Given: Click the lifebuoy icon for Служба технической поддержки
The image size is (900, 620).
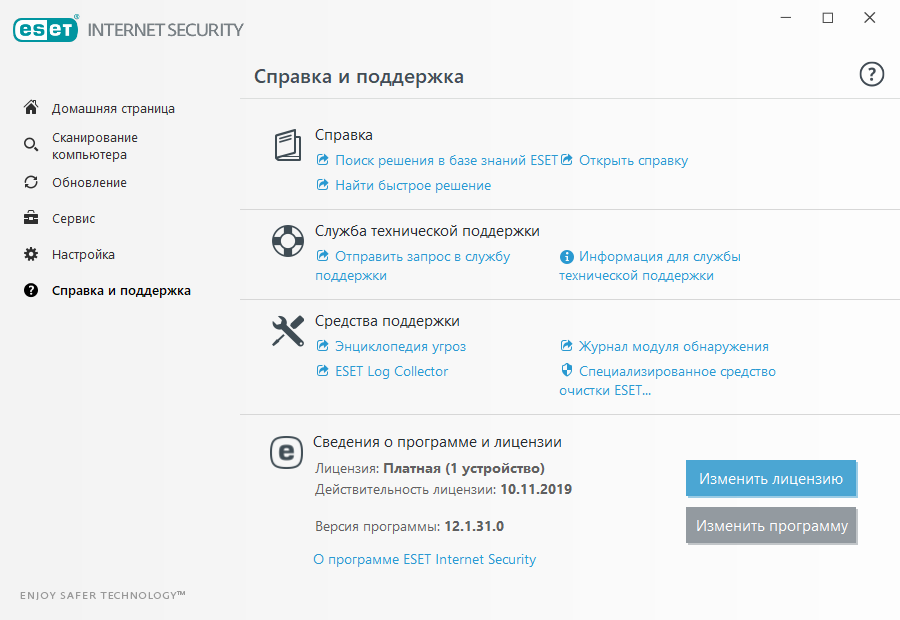Looking at the screenshot, I should tap(288, 241).
